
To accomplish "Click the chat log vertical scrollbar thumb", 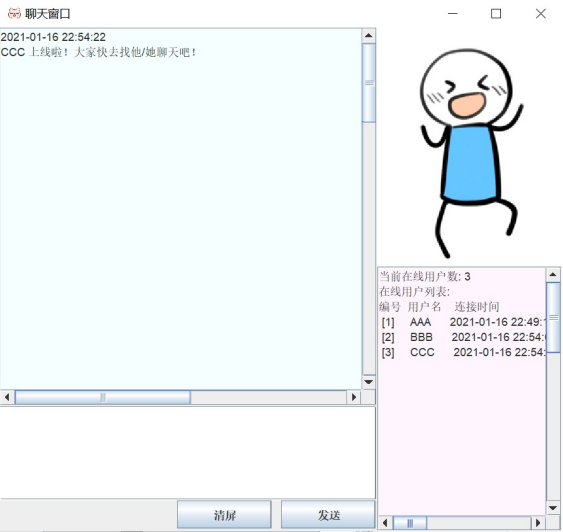I will 368,83.
